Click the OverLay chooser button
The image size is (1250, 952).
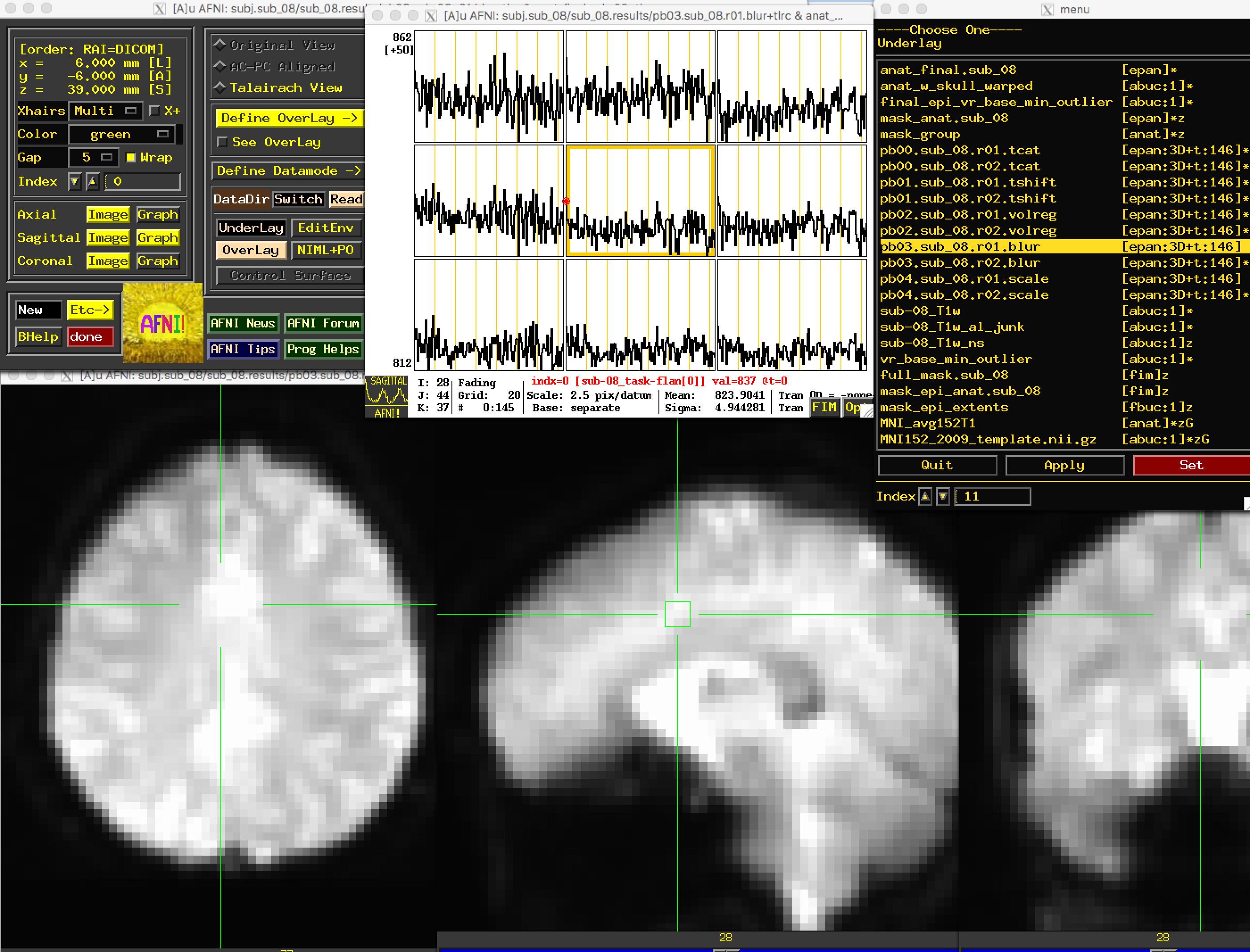point(251,250)
